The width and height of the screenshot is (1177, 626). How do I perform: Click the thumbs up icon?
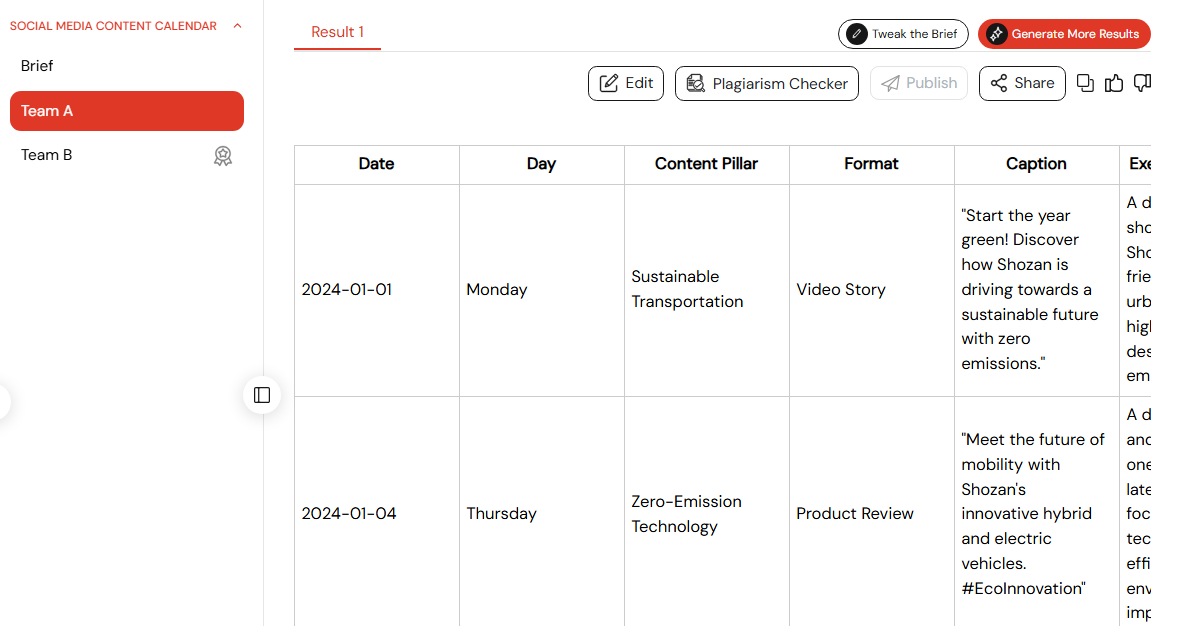[x=1114, y=83]
